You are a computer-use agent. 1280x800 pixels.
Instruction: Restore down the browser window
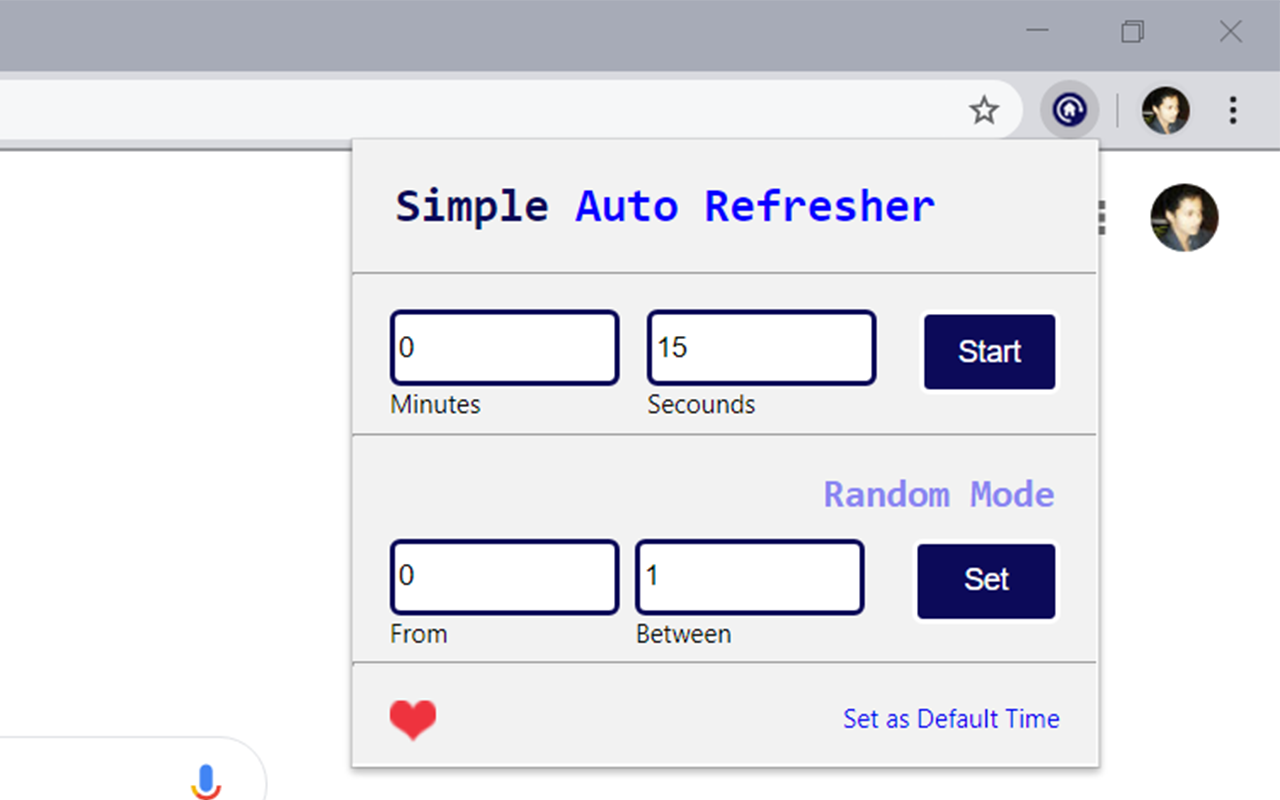pyautogui.click(x=1132, y=32)
